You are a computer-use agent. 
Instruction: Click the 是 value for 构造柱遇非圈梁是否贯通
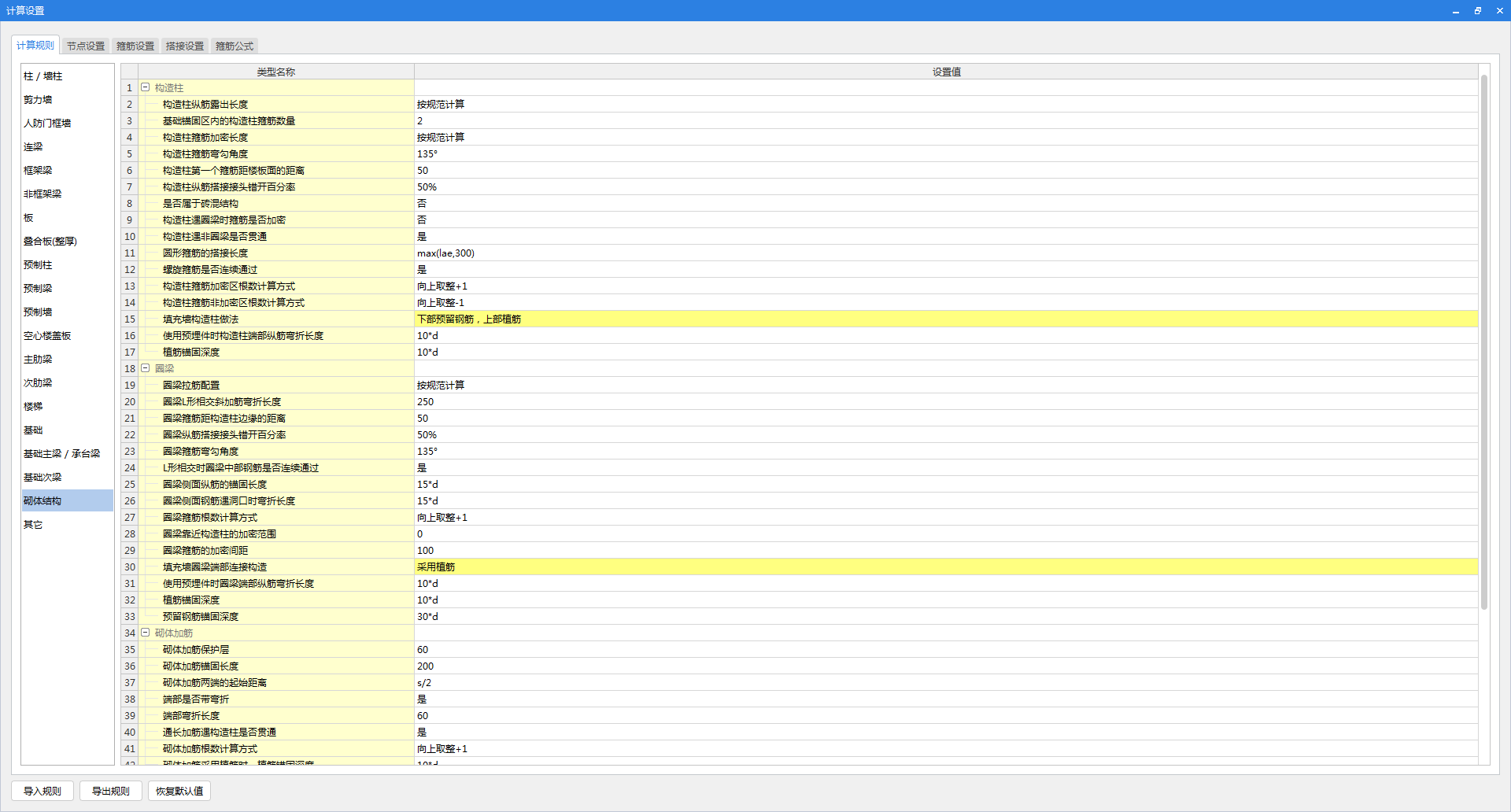point(946,236)
